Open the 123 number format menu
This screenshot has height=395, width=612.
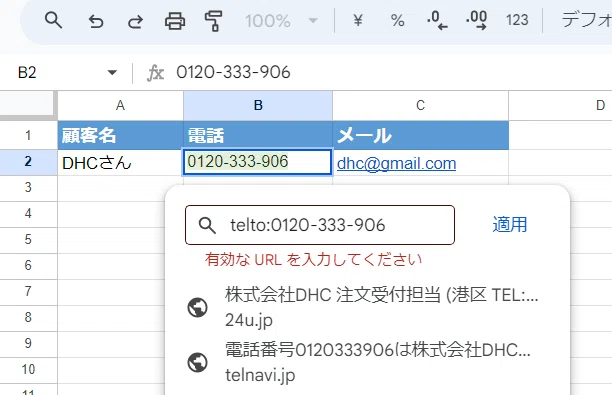[x=517, y=20]
